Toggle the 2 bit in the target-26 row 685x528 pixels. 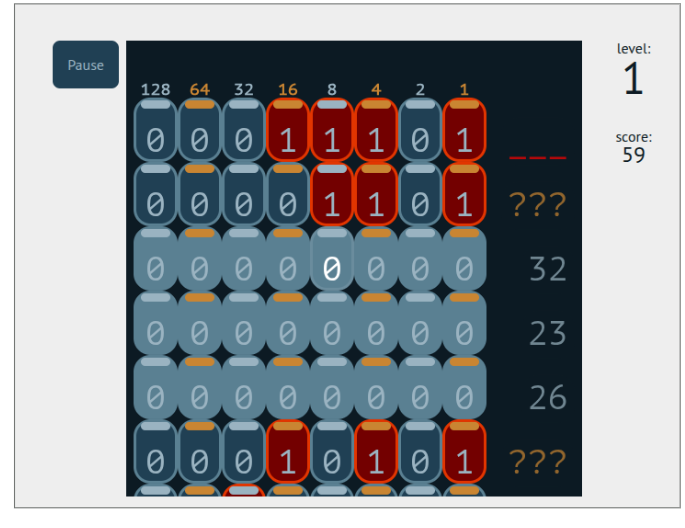coord(420,397)
